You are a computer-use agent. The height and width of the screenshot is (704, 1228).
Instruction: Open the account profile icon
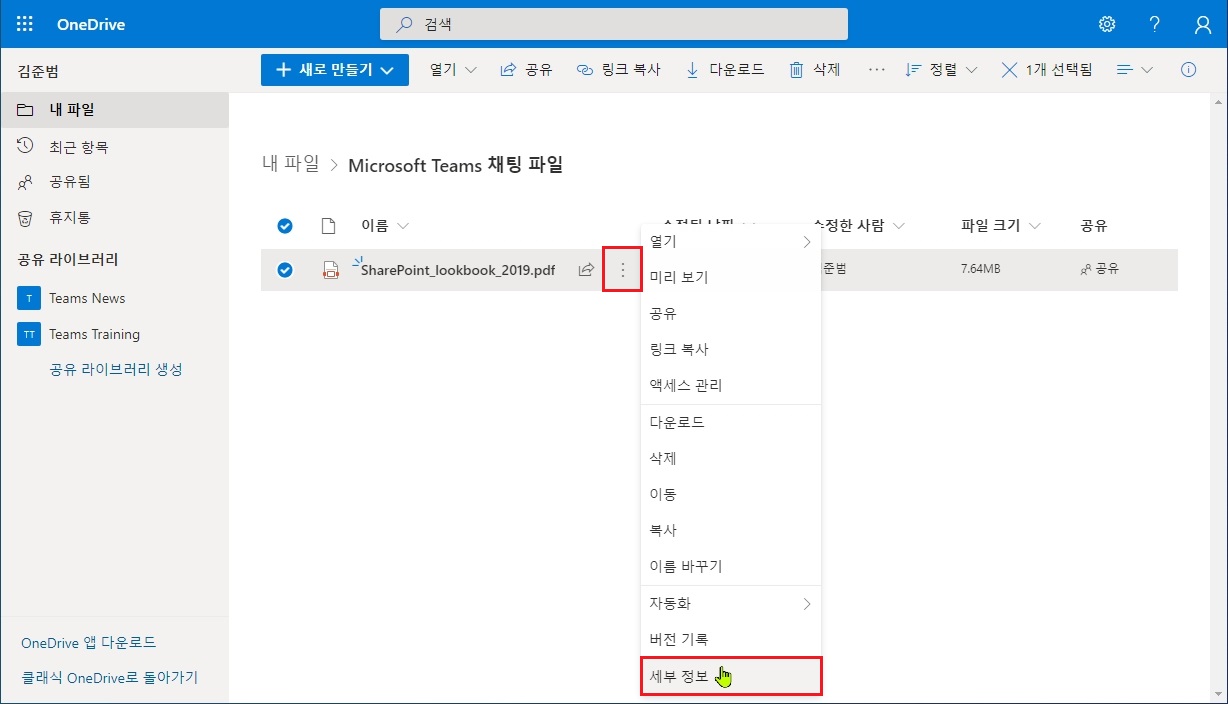click(1203, 24)
